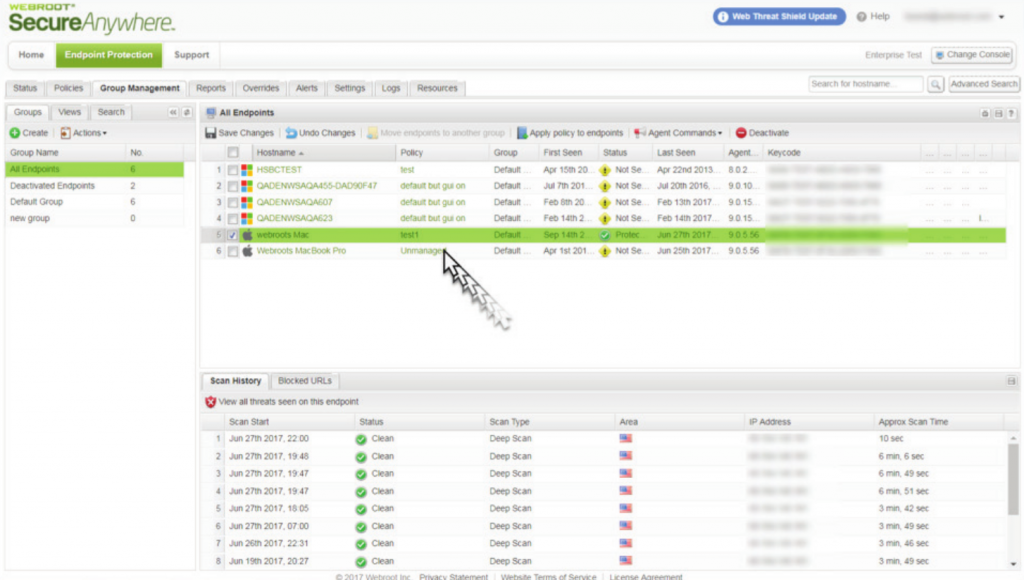The height and width of the screenshot is (580, 1024).
Task: Uncheck the box for webroots Mac
Action: [232, 235]
